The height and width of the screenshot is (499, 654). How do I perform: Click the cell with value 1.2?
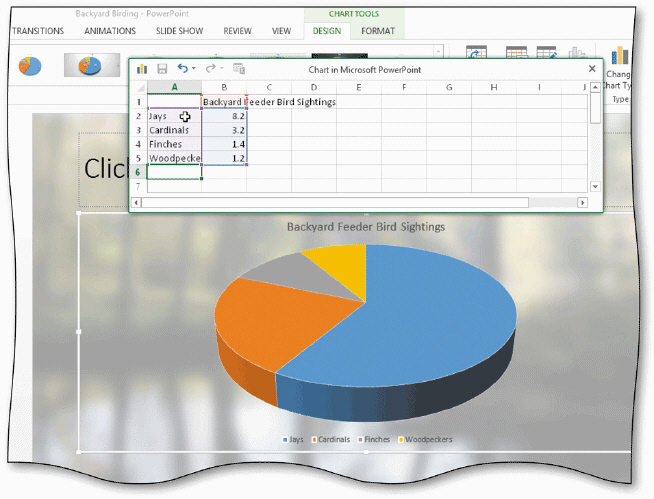[224, 158]
